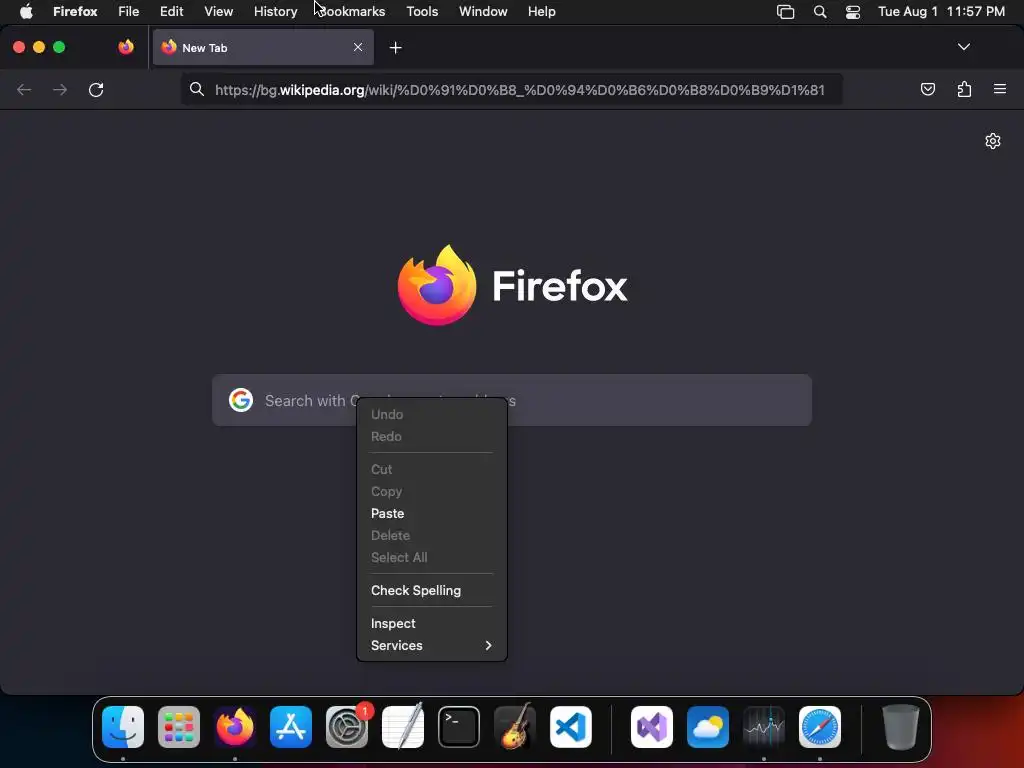Viewport: 1024px width, 768px height.
Task: Click the Firefox back arrow button
Action: pyautogui.click(x=24, y=89)
